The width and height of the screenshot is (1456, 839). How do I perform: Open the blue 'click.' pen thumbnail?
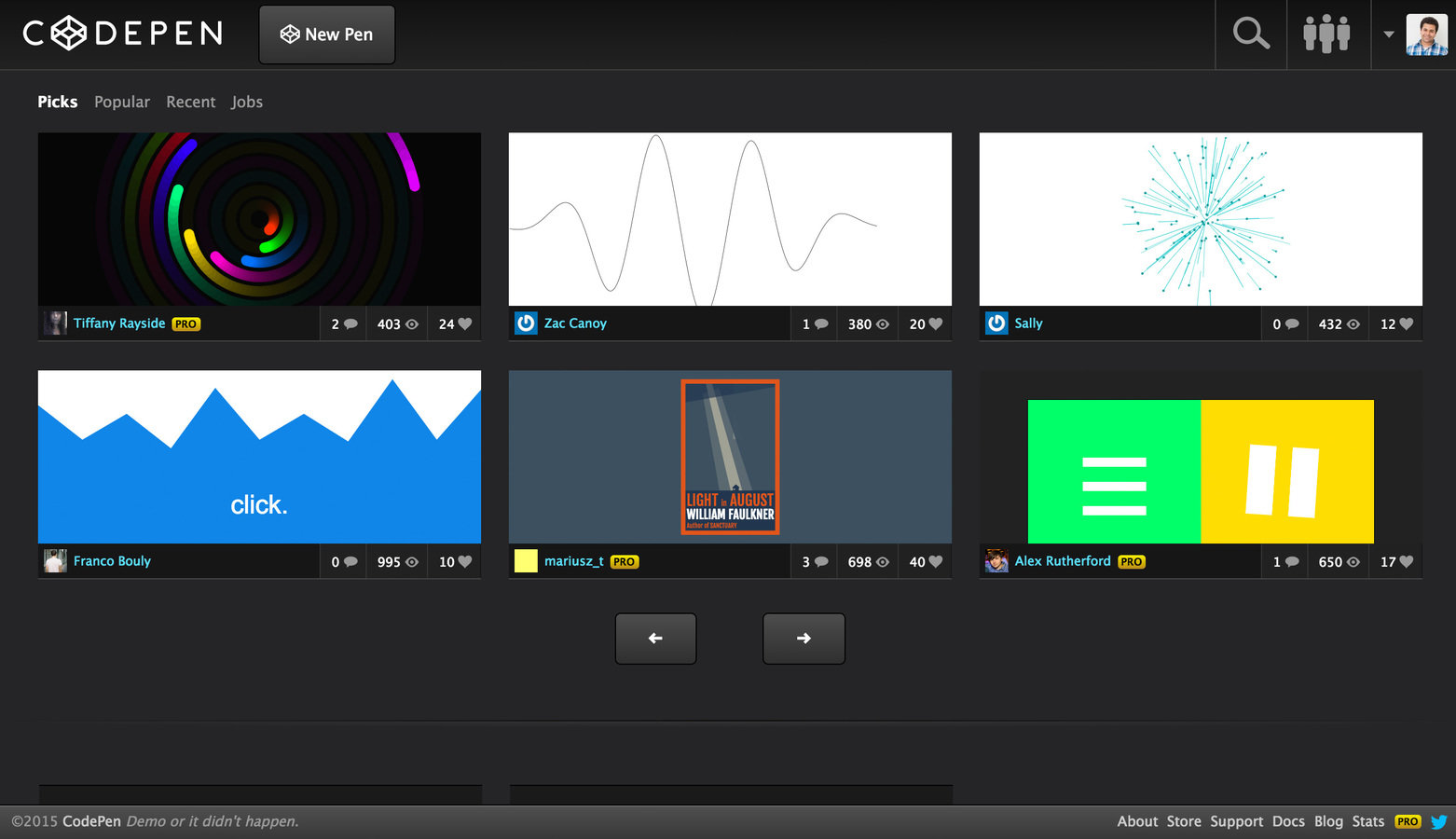(x=259, y=457)
